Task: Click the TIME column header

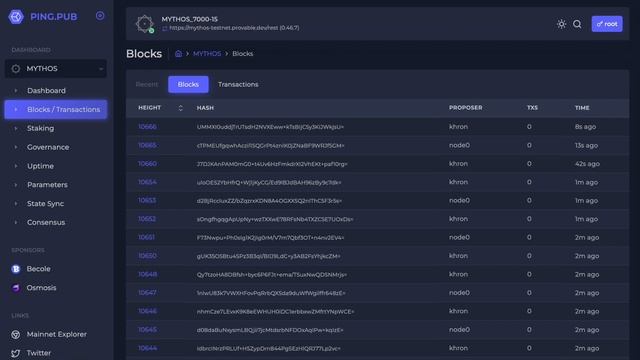Action: pos(582,108)
